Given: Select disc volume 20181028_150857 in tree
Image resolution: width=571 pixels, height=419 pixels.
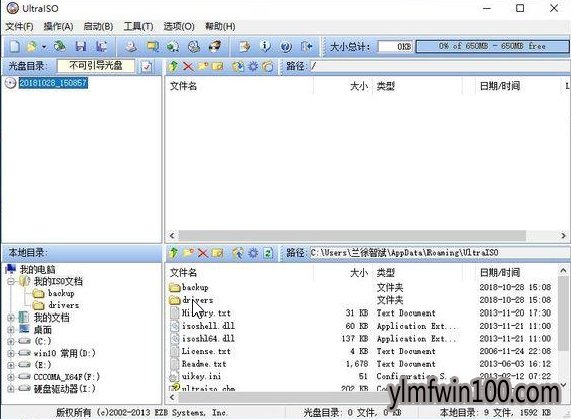Looking at the screenshot, I should click(53, 83).
